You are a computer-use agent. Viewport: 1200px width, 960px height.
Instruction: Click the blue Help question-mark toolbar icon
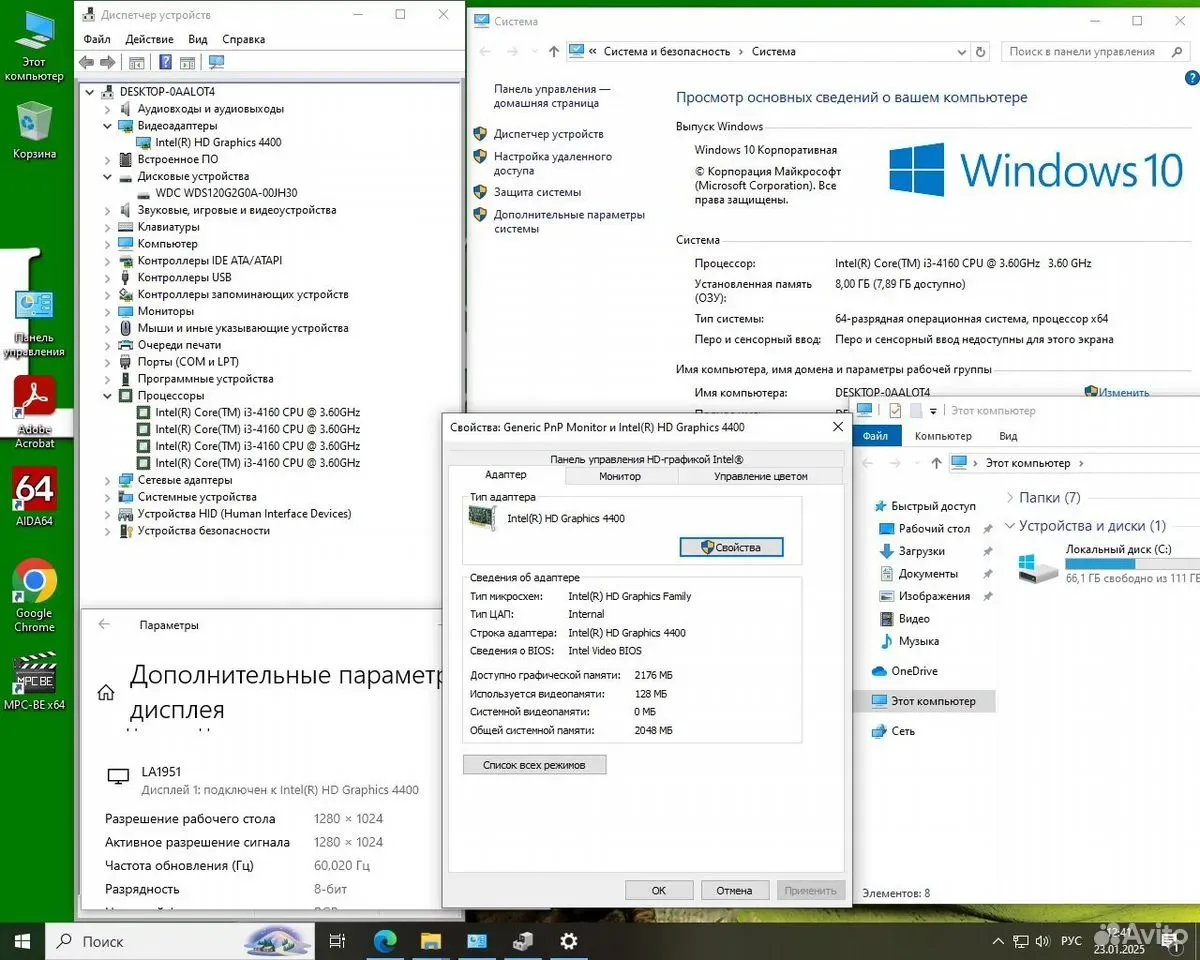point(164,62)
